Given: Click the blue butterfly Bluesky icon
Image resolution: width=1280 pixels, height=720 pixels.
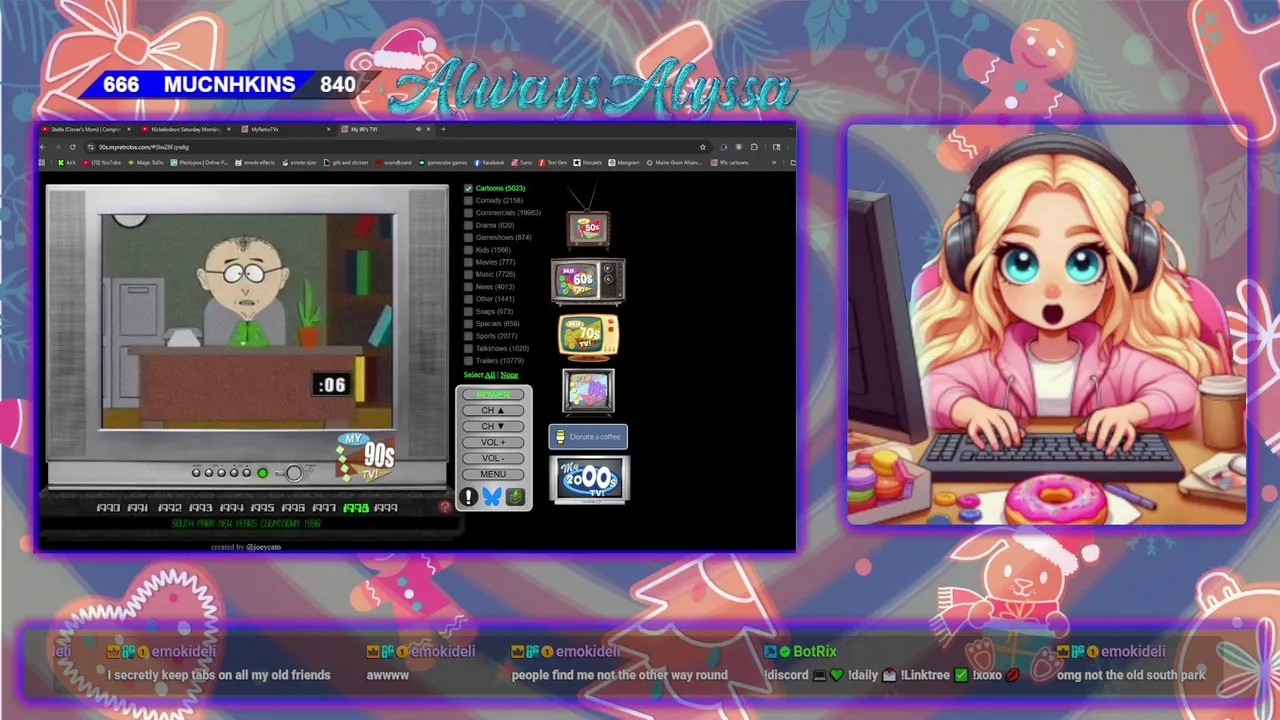Looking at the screenshot, I should click(x=492, y=497).
